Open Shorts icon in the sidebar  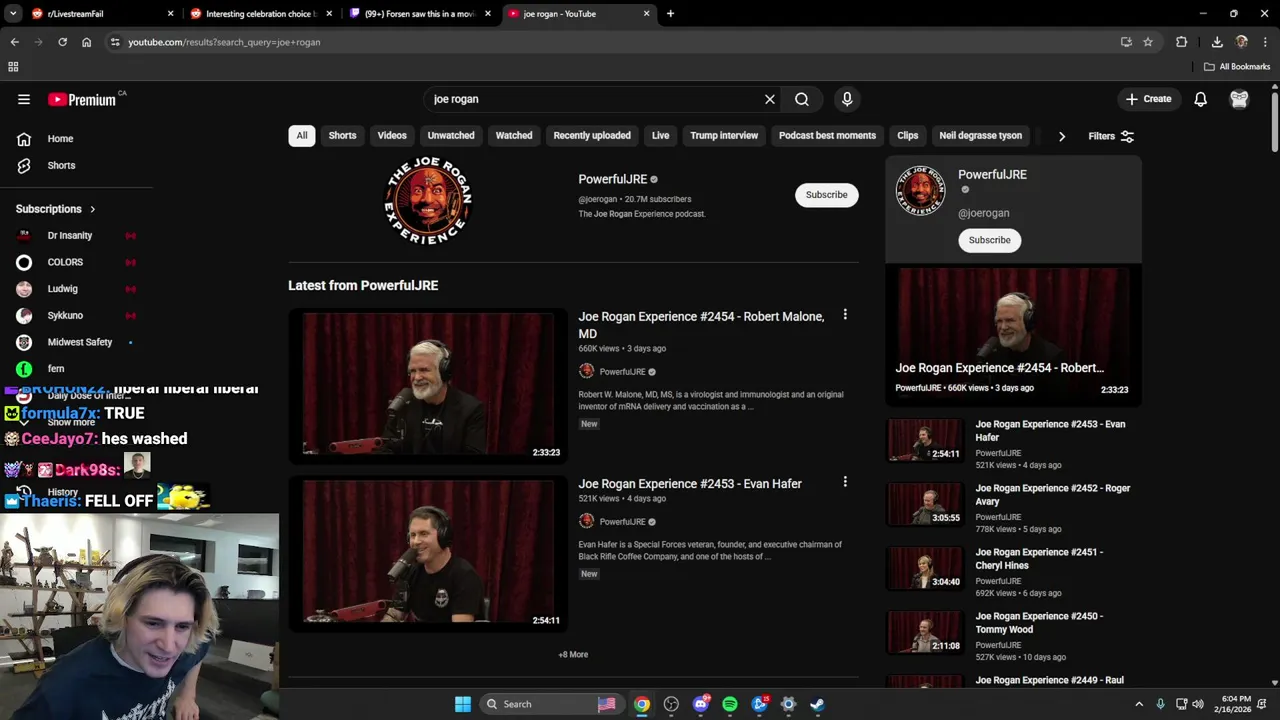tap(24, 165)
